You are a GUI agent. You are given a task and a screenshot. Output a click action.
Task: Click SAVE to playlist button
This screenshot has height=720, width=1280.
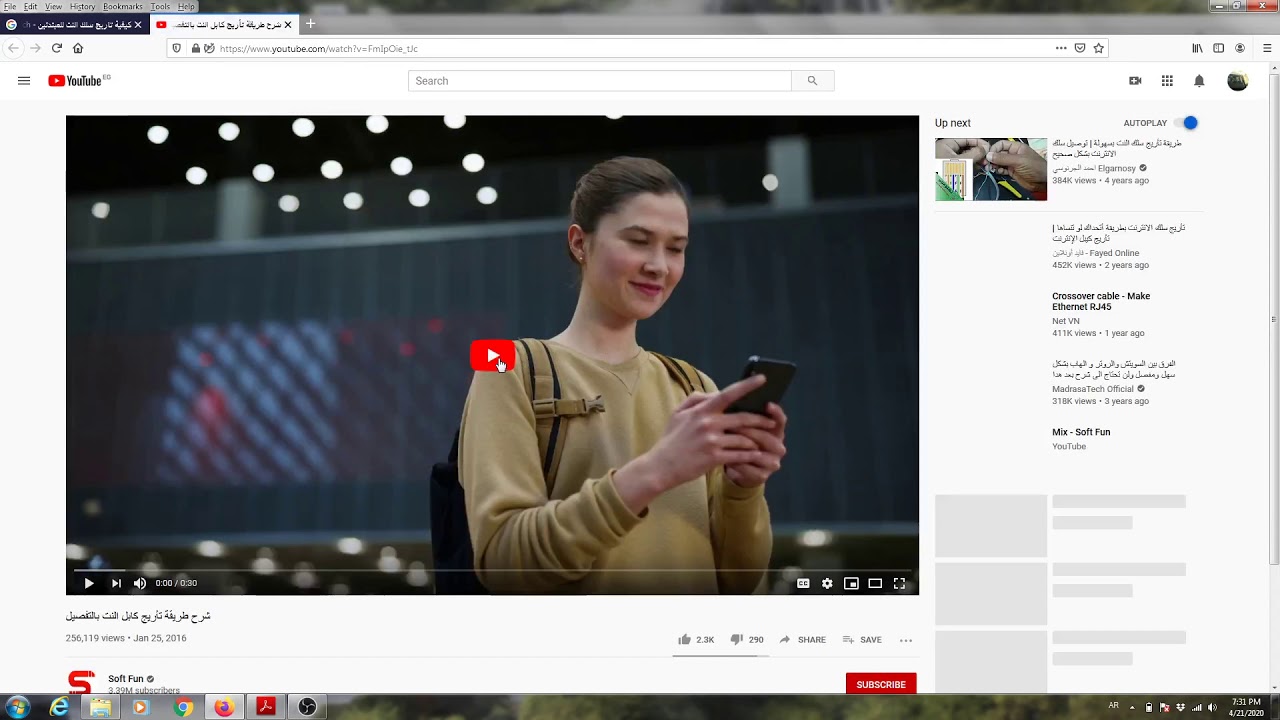862,640
